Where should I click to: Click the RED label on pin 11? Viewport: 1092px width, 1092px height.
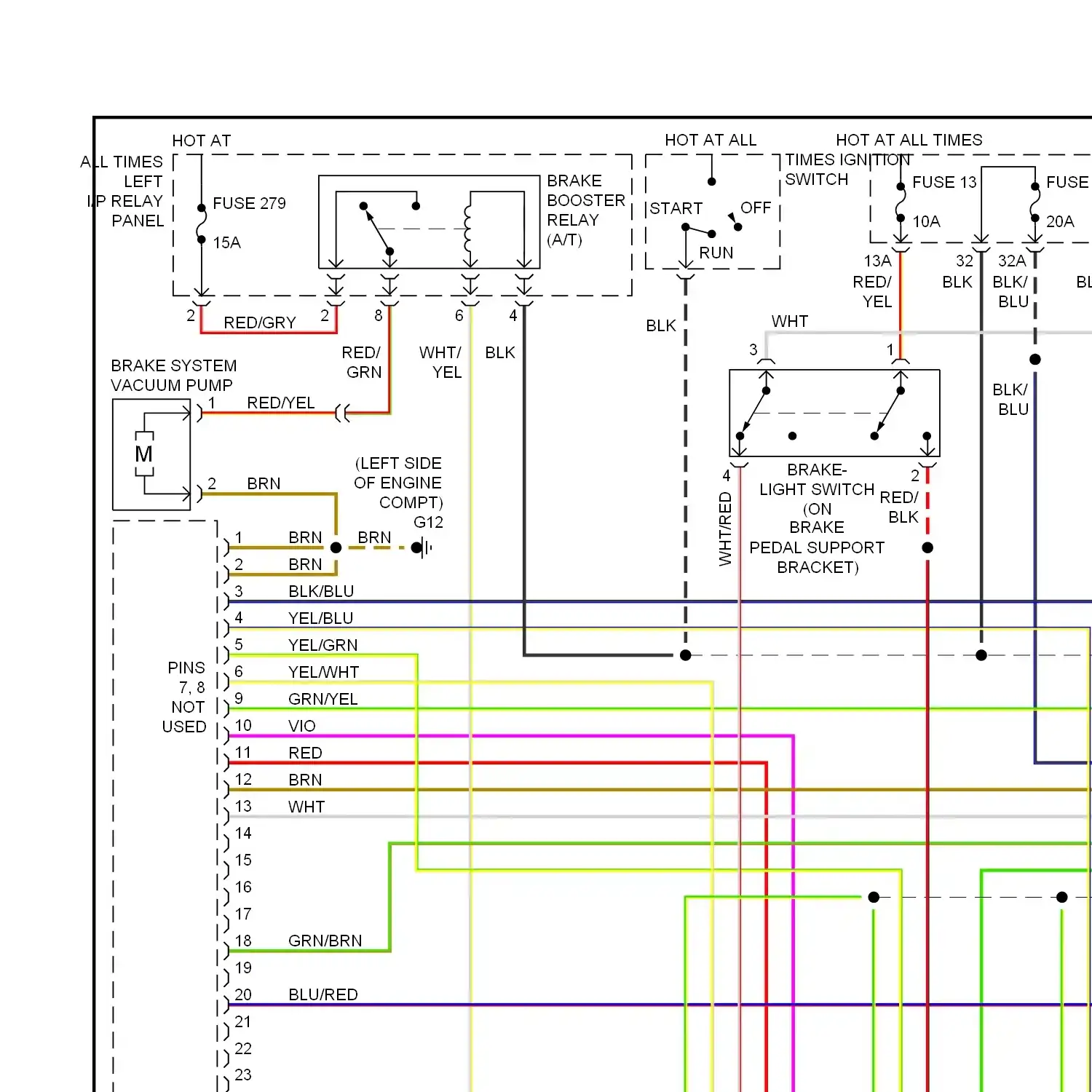click(x=305, y=753)
